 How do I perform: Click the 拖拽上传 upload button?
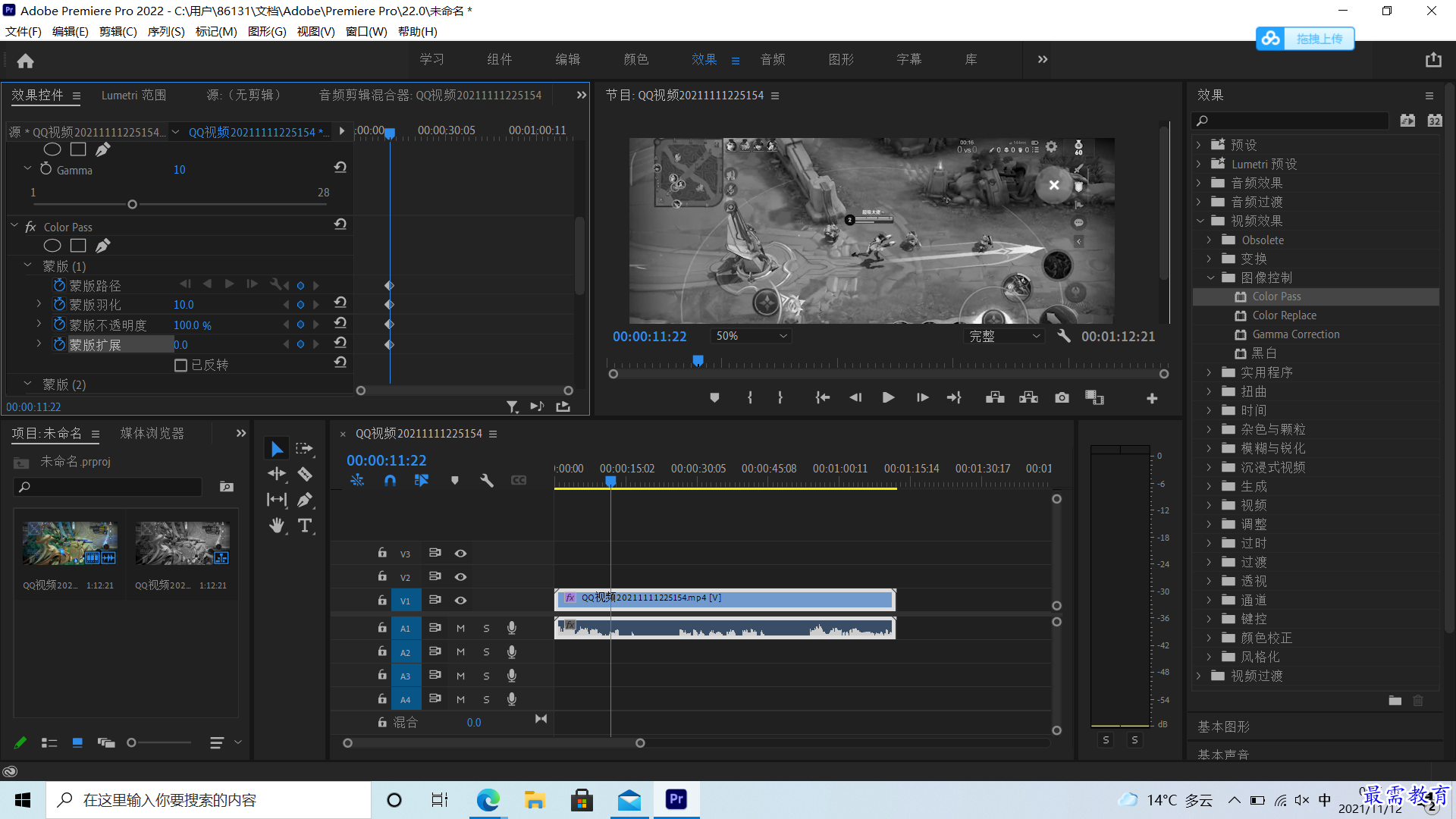point(1305,38)
